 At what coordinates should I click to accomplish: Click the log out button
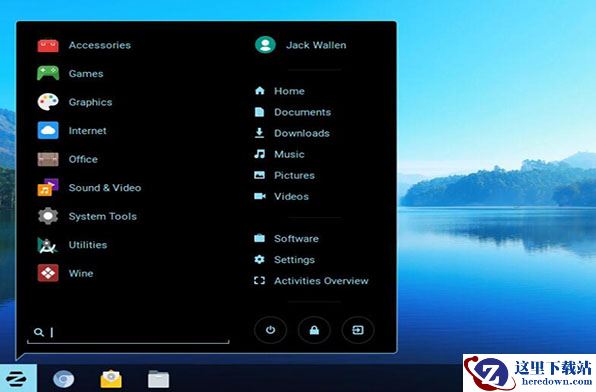pos(358,330)
